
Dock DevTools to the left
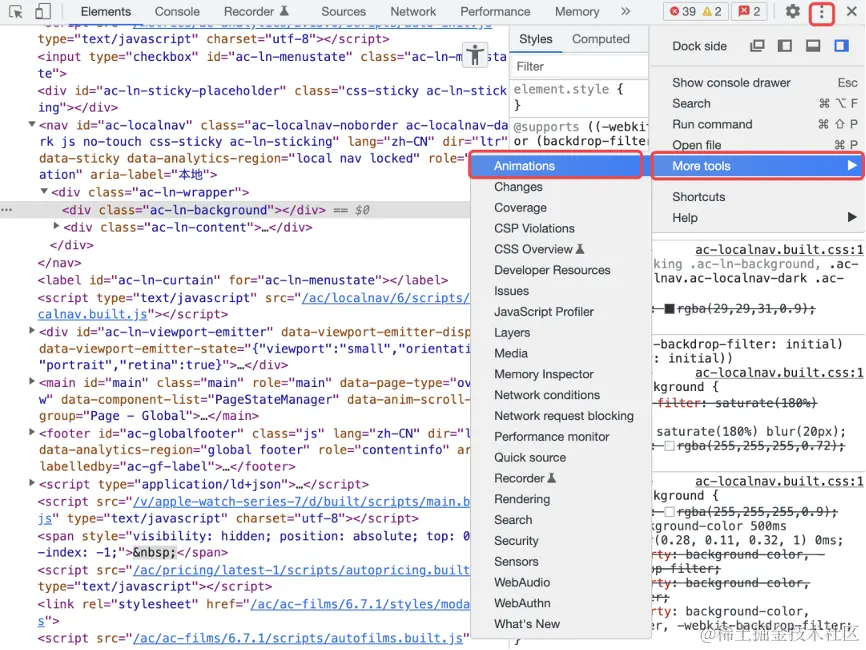(784, 46)
